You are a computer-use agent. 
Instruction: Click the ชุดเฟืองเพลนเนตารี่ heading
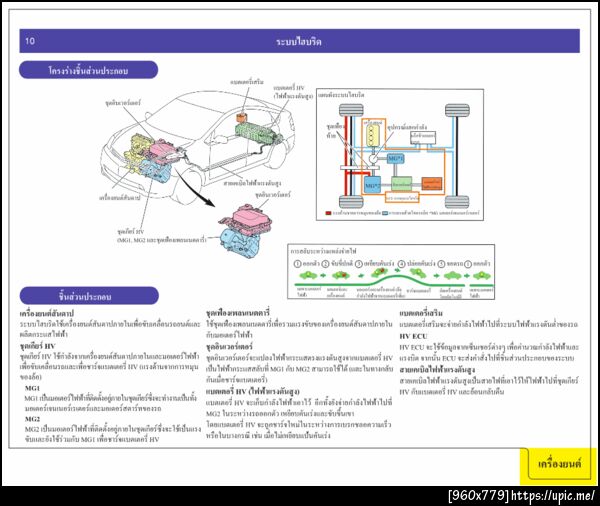tap(238, 313)
